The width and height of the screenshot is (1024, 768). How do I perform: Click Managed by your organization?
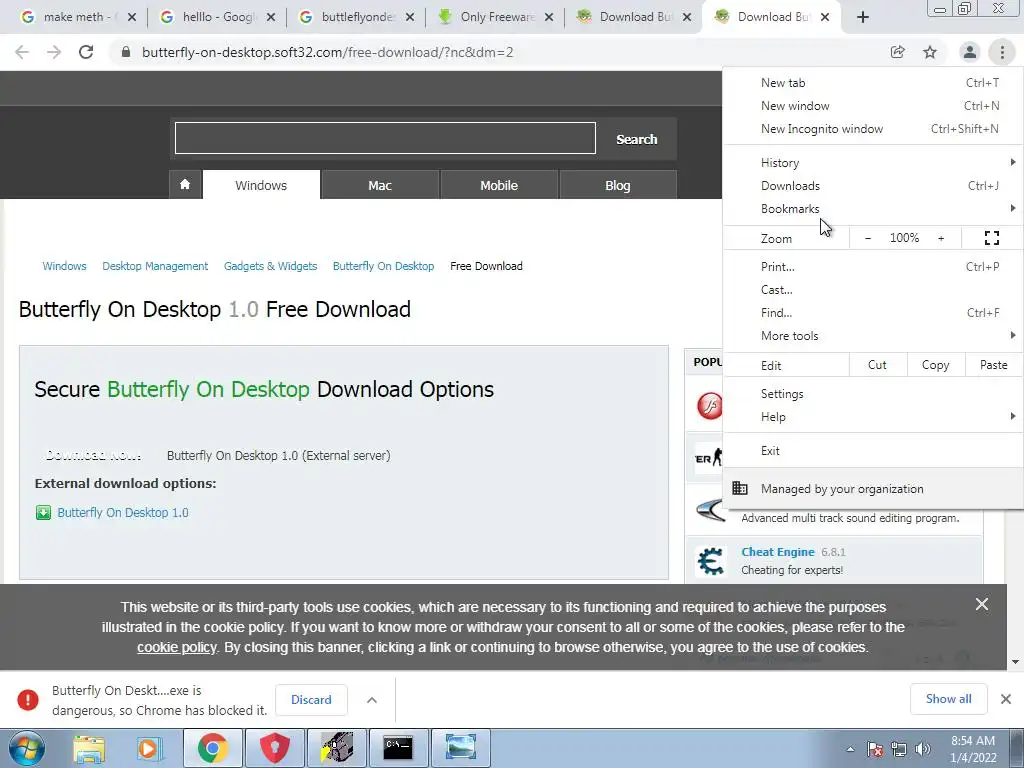872,488
